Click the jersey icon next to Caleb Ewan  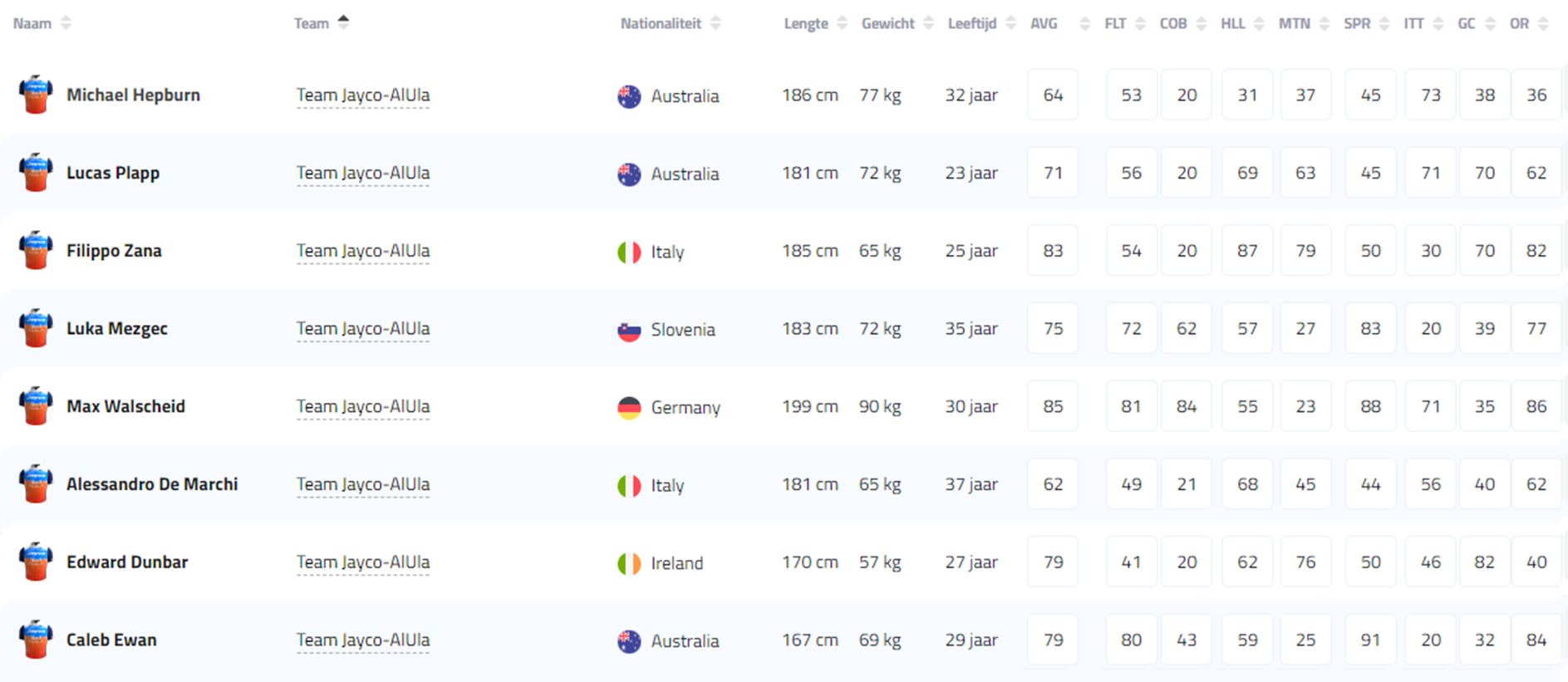[x=36, y=640]
